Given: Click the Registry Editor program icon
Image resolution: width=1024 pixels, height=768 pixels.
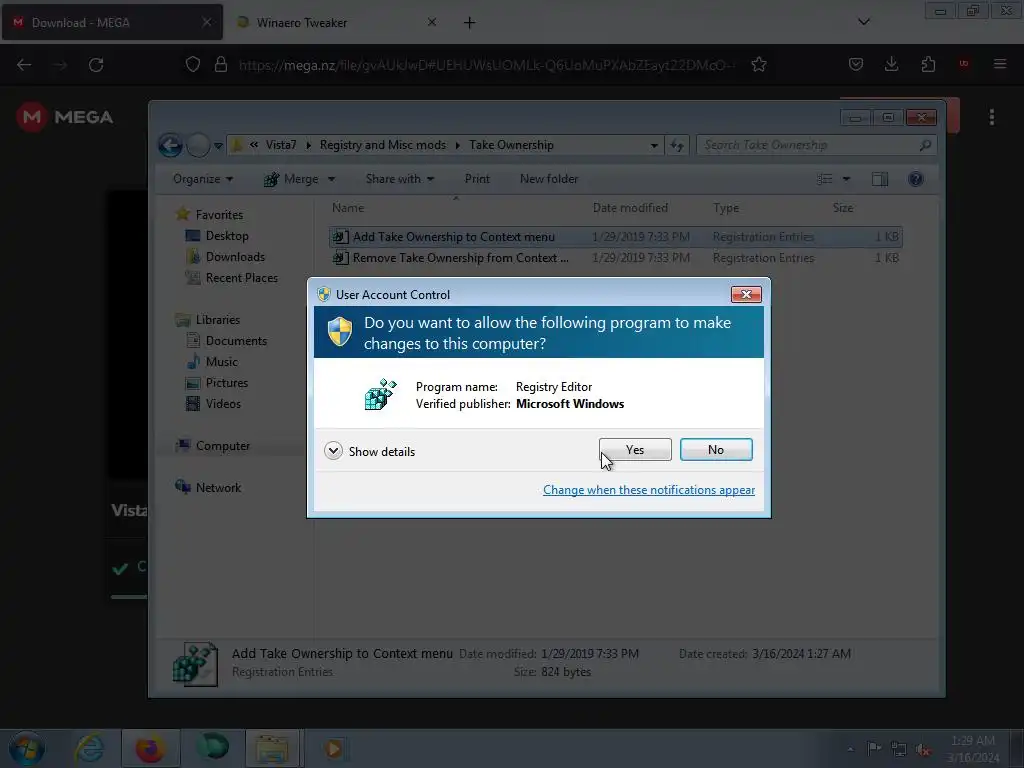Looking at the screenshot, I should [380, 394].
